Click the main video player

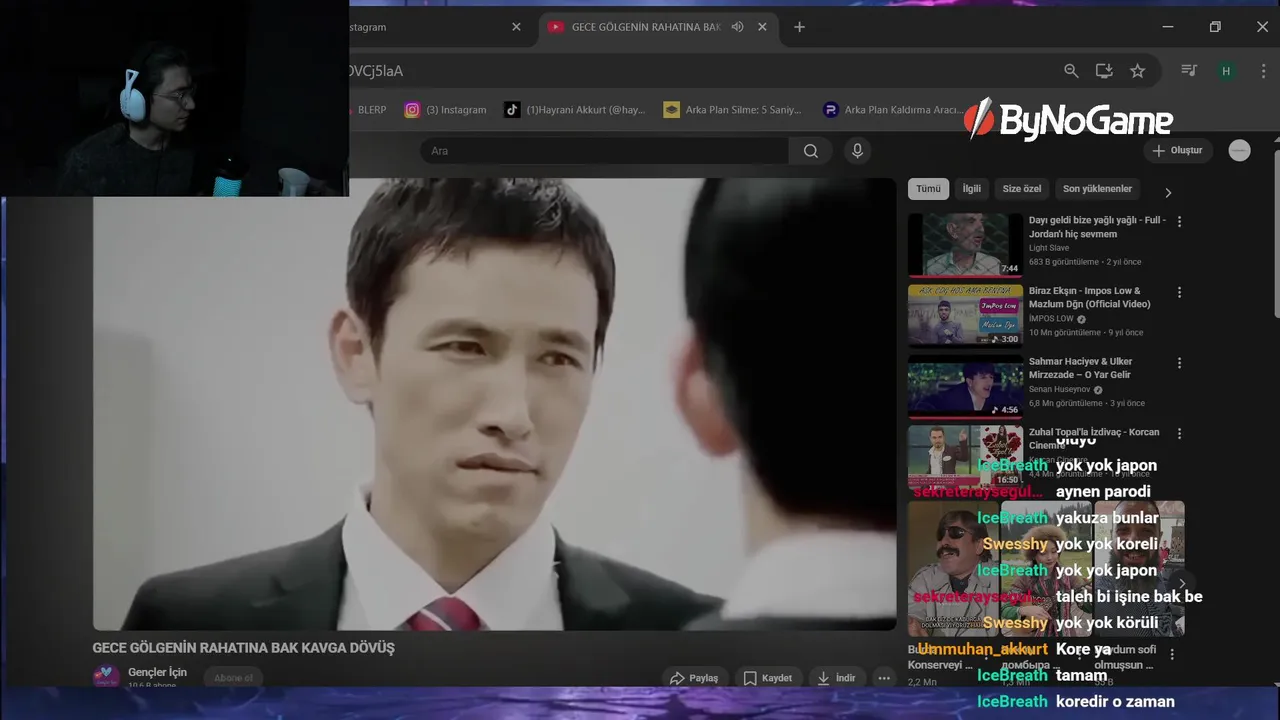pyautogui.click(x=495, y=404)
